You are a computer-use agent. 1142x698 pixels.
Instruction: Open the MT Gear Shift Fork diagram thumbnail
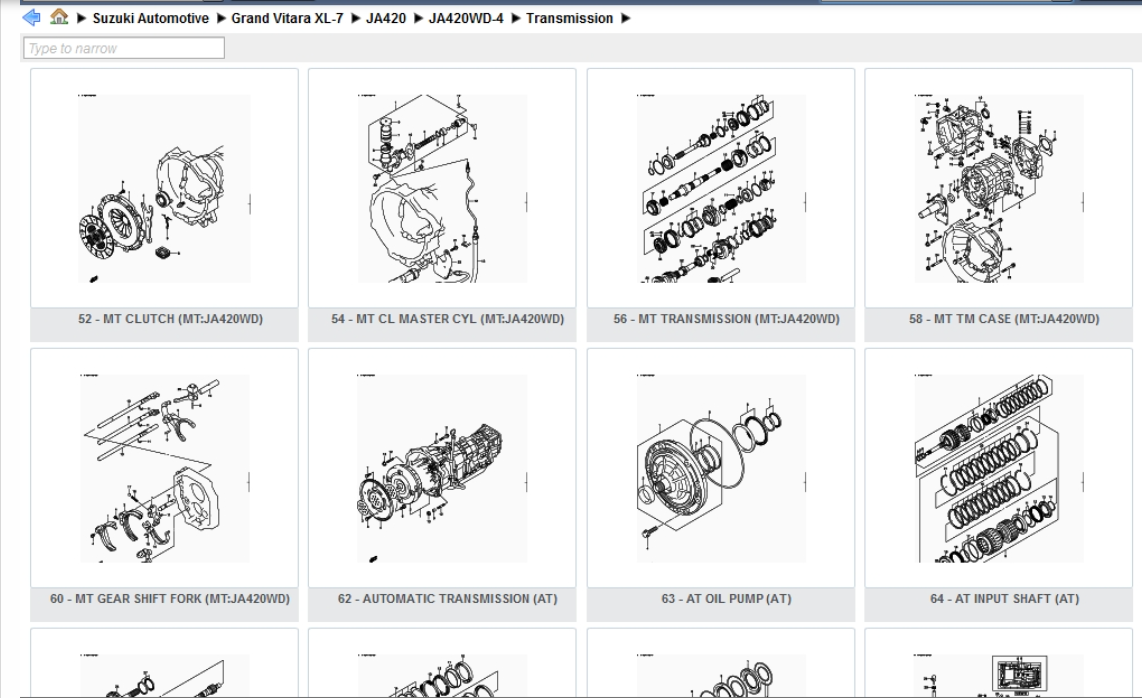pyautogui.click(x=165, y=468)
